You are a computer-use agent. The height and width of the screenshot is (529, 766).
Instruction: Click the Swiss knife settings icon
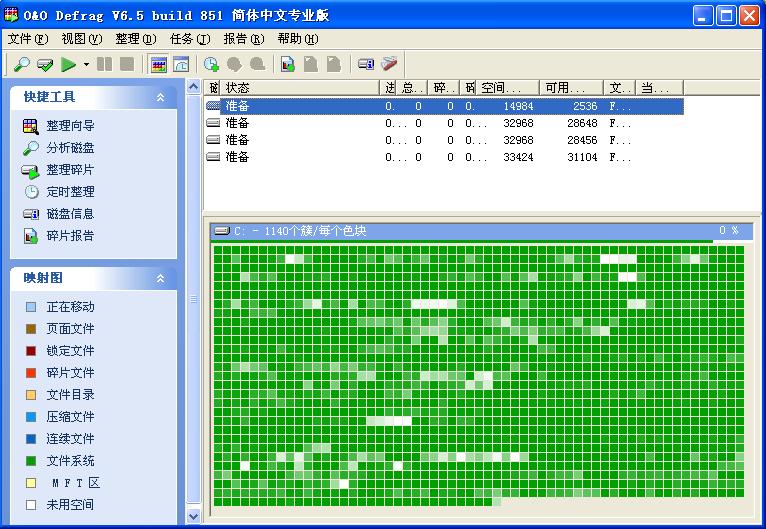389,63
